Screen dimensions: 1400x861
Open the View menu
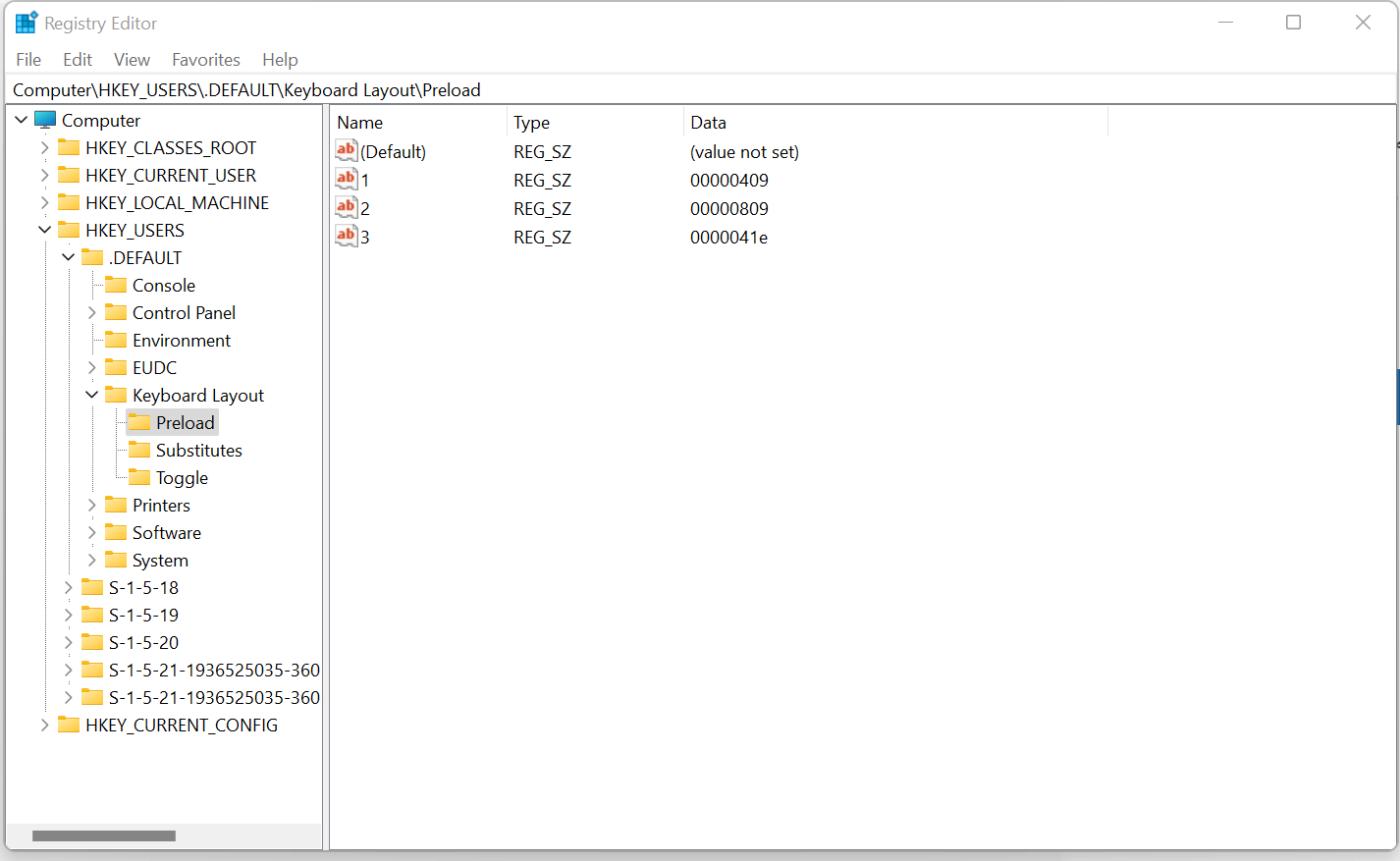tap(132, 60)
